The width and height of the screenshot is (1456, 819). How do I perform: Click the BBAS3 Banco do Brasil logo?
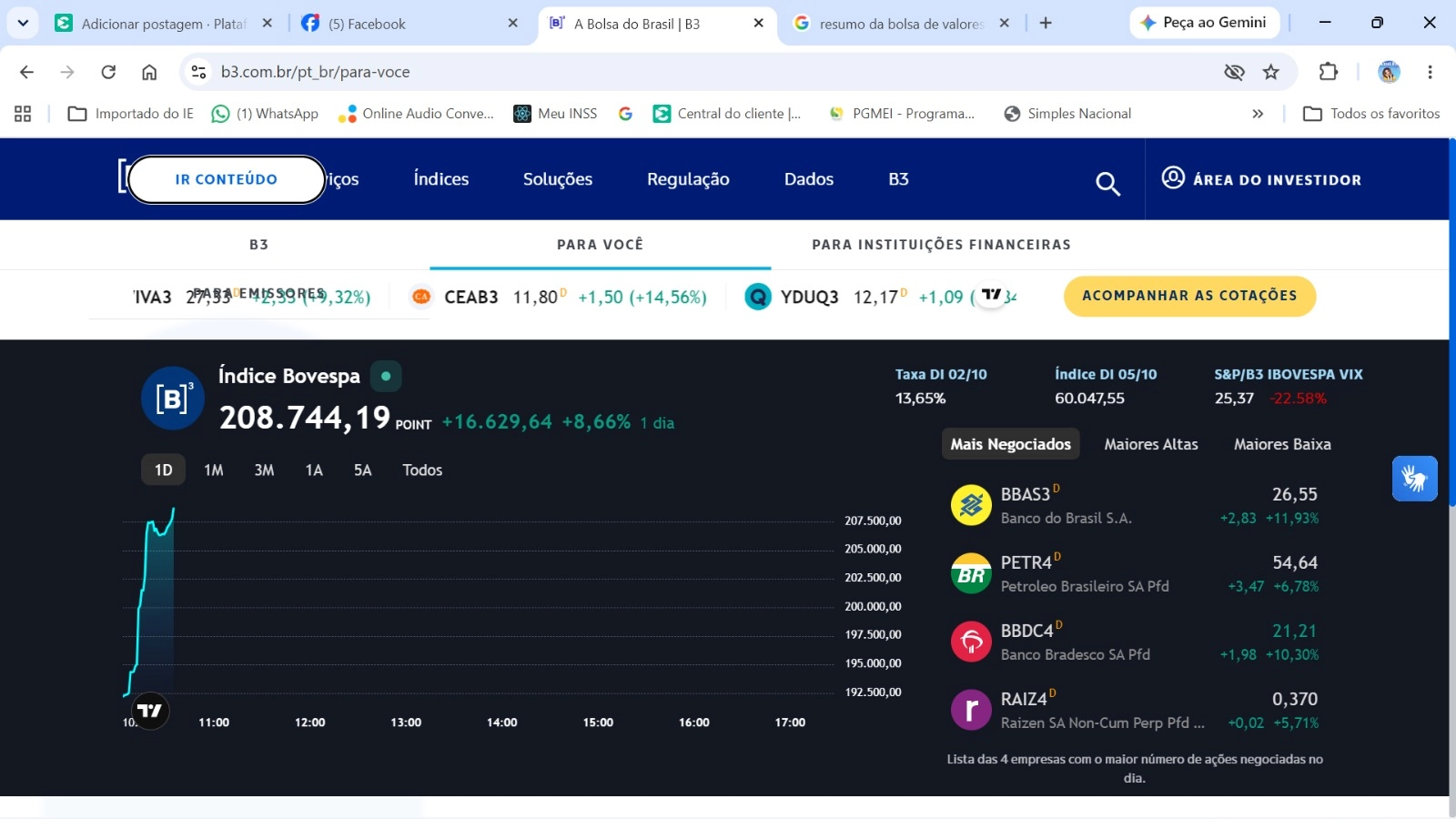coord(971,505)
